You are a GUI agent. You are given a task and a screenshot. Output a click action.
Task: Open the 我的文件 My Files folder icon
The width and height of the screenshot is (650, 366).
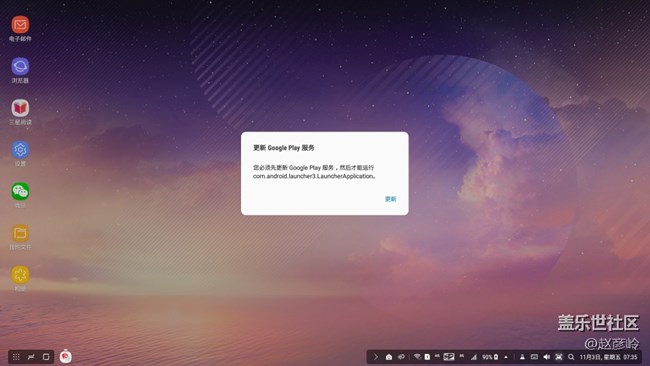[x=20, y=233]
